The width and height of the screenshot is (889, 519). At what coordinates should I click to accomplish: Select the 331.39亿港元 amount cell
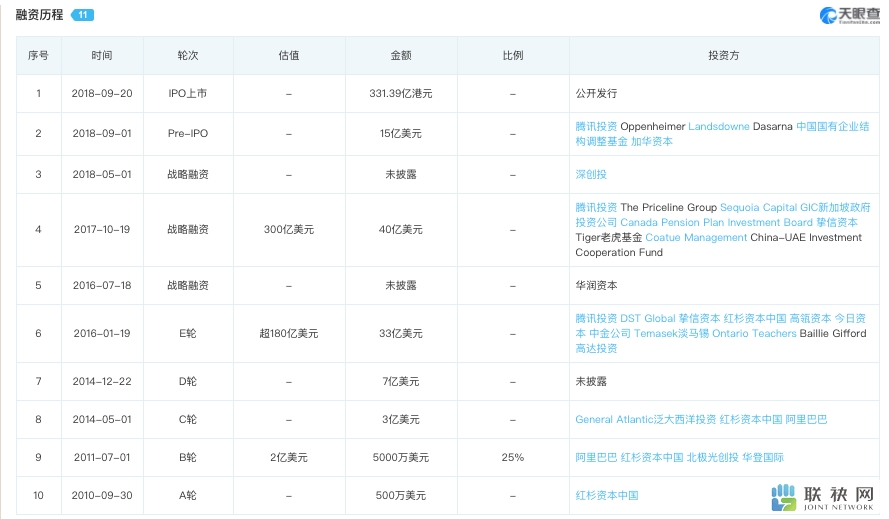pos(401,93)
